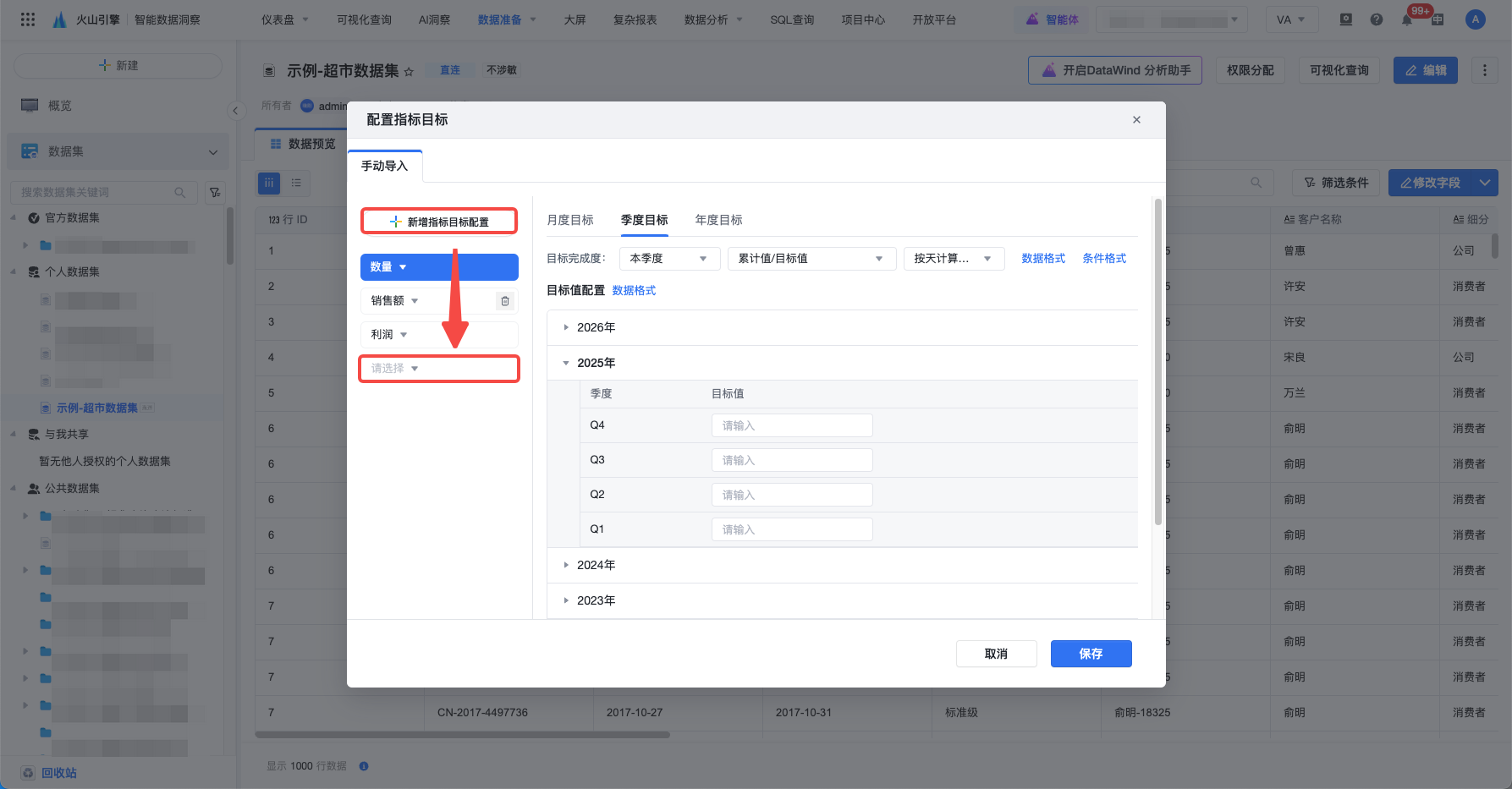This screenshot has height=789, width=1512.
Task: Click the favorite star next to dataset title
Action: click(x=409, y=72)
